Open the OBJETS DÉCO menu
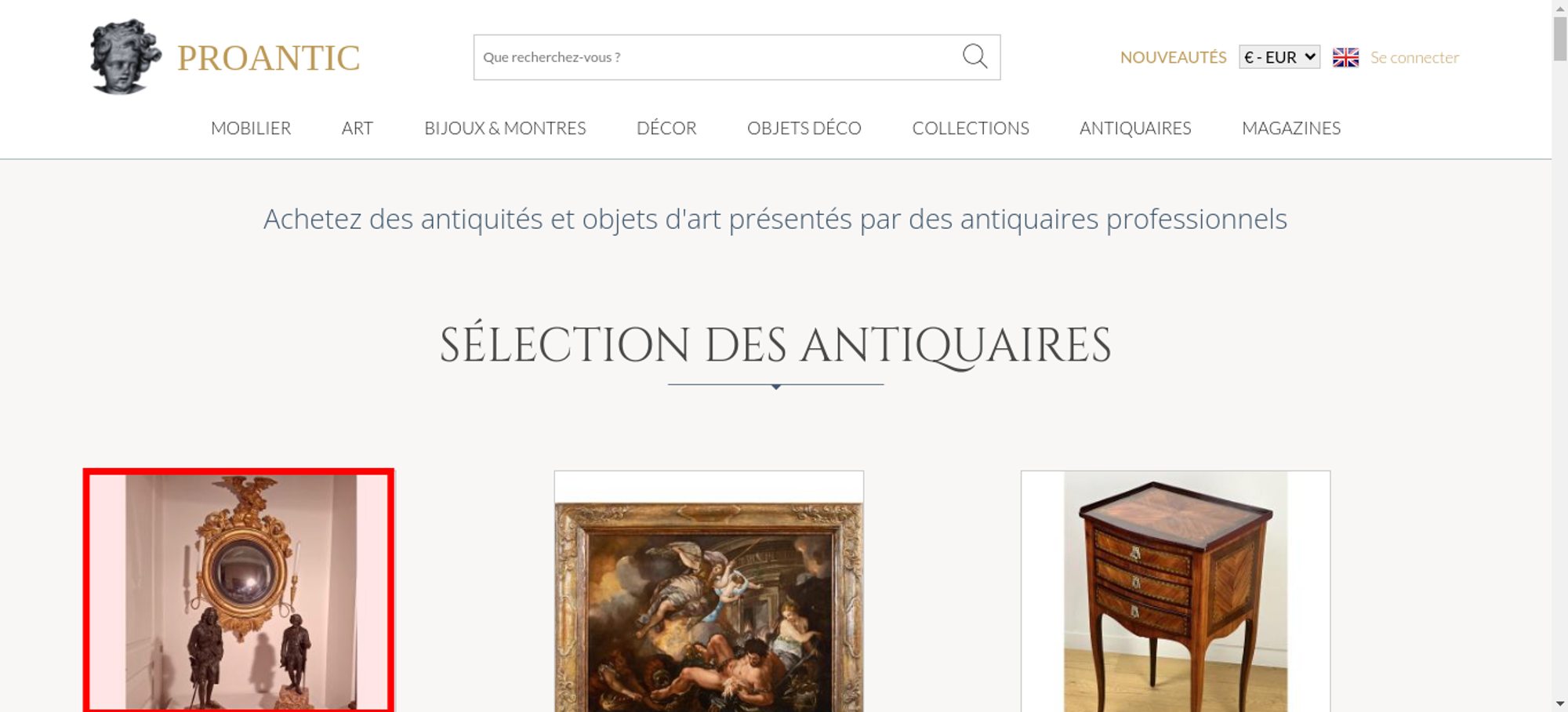This screenshot has height=712, width=1568. click(804, 128)
